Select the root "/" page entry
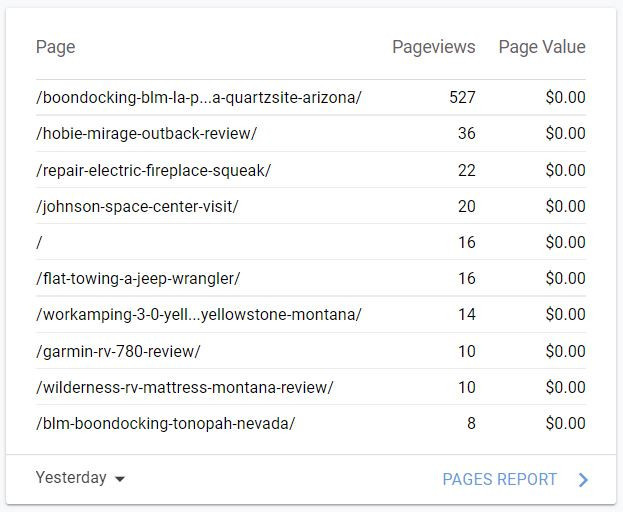Image resolution: width=623 pixels, height=512 pixels. pyautogui.click(x=40, y=242)
